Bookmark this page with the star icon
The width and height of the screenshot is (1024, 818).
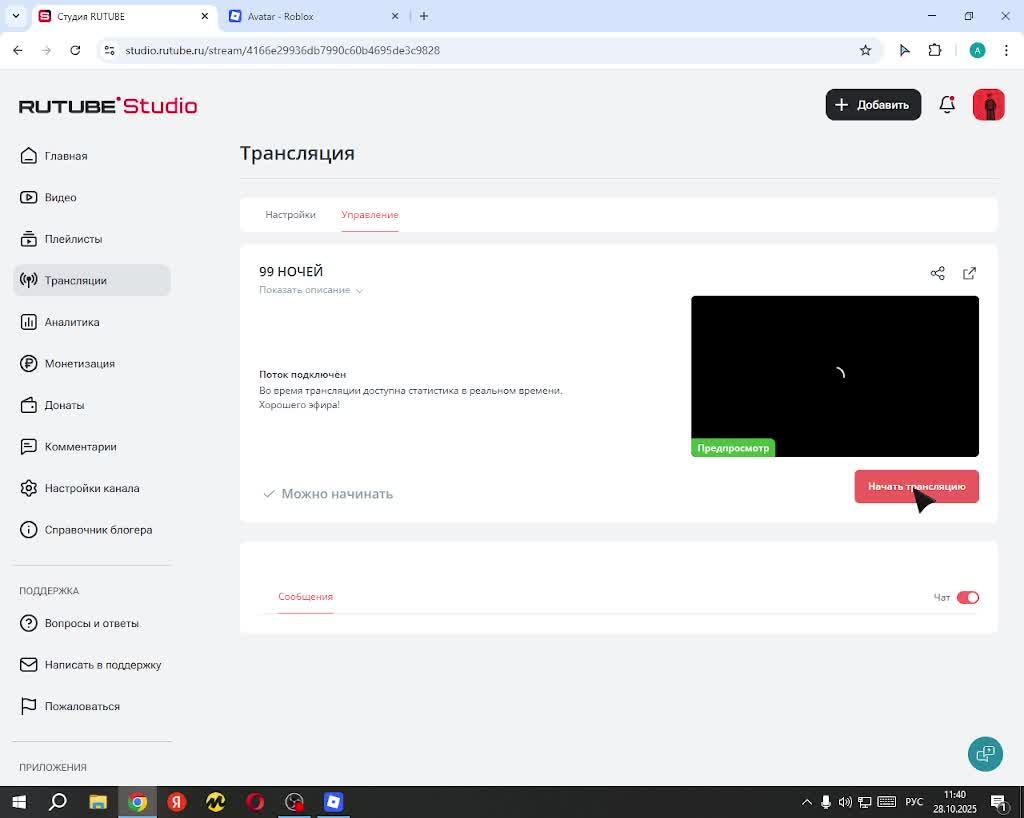tap(865, 50)
